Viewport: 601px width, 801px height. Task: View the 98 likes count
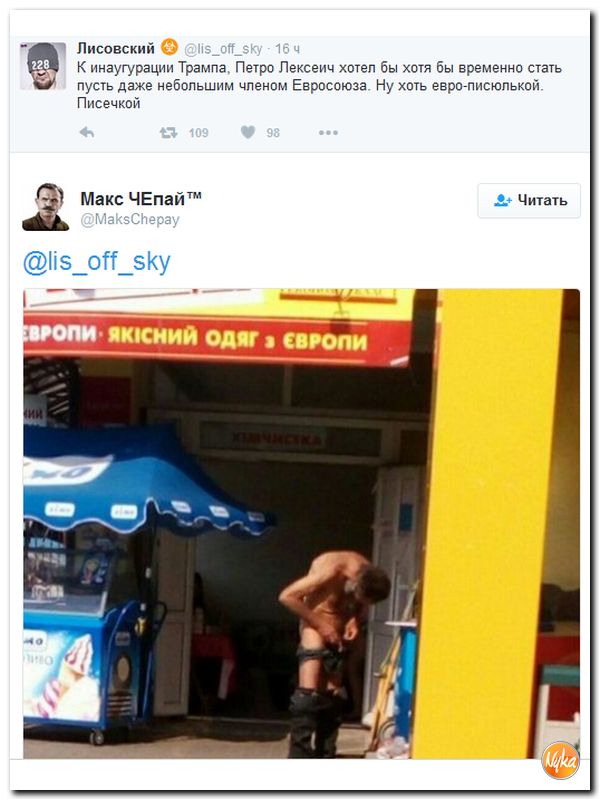click(x=273, y=133)
